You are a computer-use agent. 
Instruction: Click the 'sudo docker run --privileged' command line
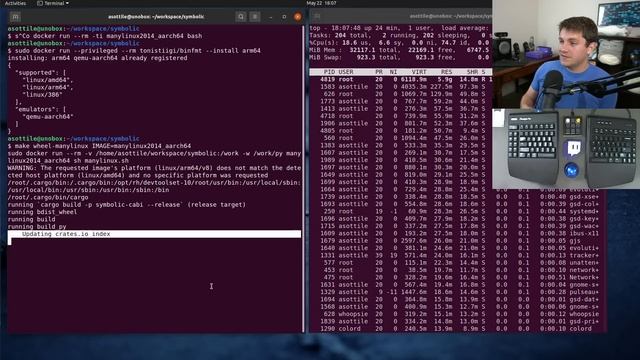tap(138, 51)
